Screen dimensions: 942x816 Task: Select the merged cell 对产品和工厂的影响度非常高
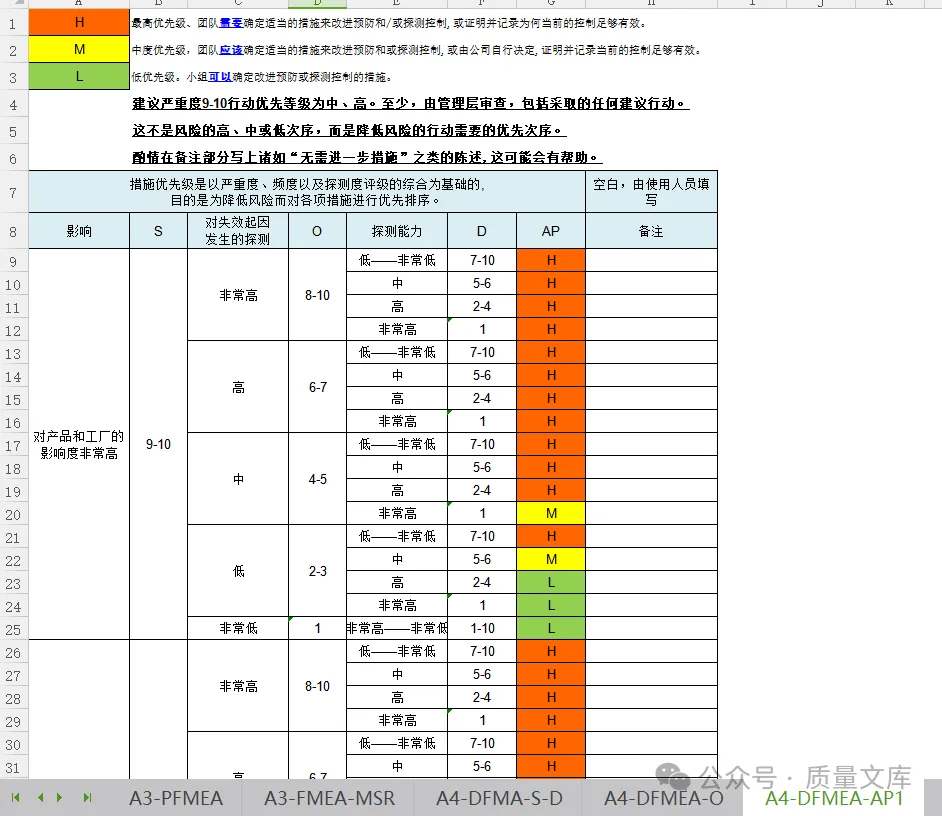(x=79, y=444)
